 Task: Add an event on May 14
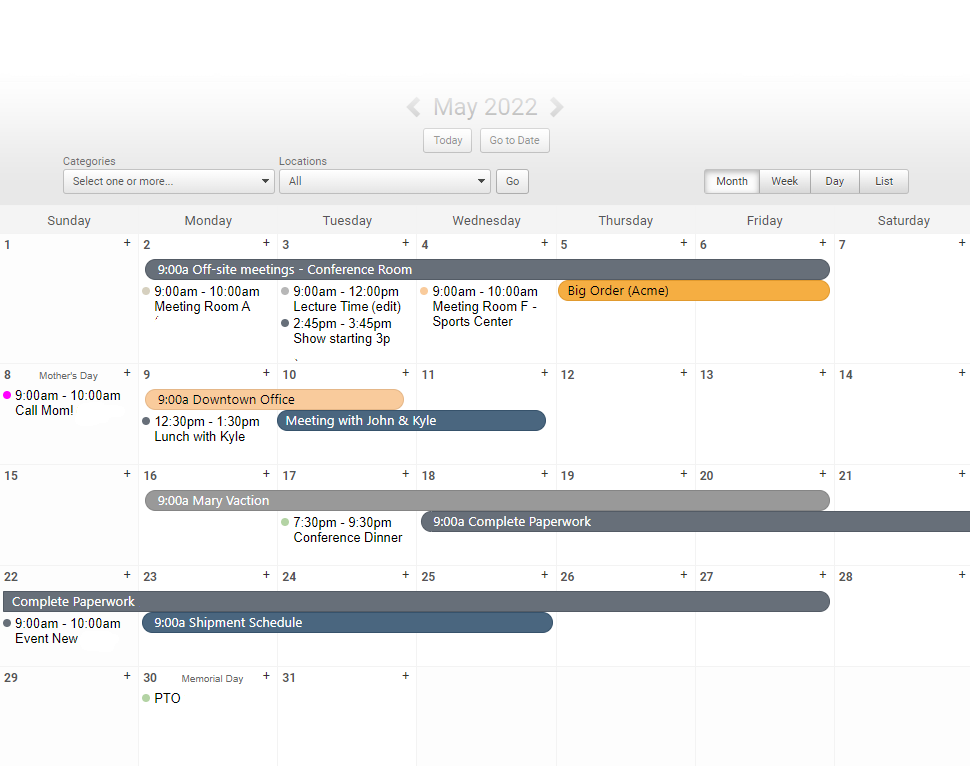(x=961, y=373)
